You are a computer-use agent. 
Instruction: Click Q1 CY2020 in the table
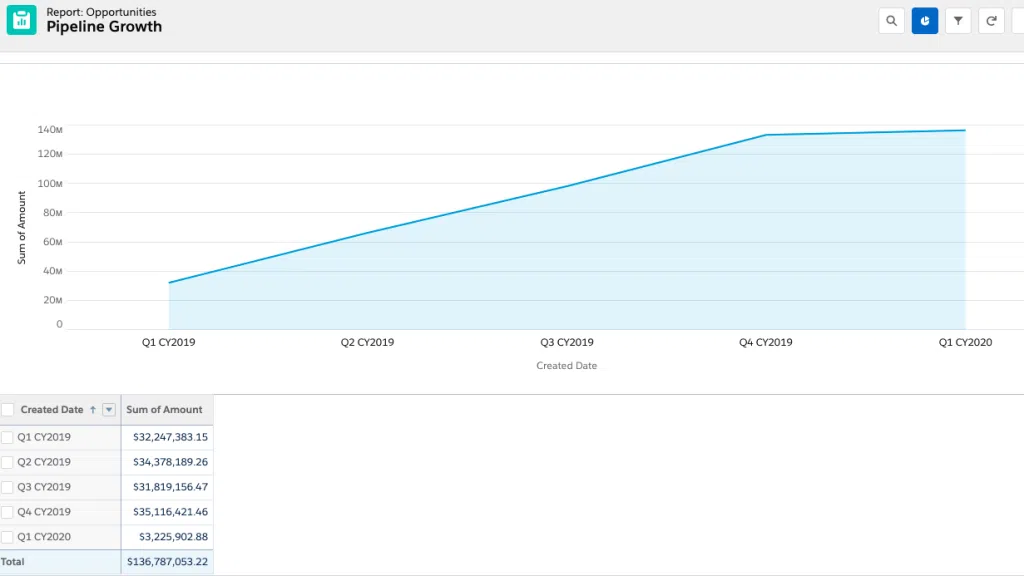[x=44, y=536]
